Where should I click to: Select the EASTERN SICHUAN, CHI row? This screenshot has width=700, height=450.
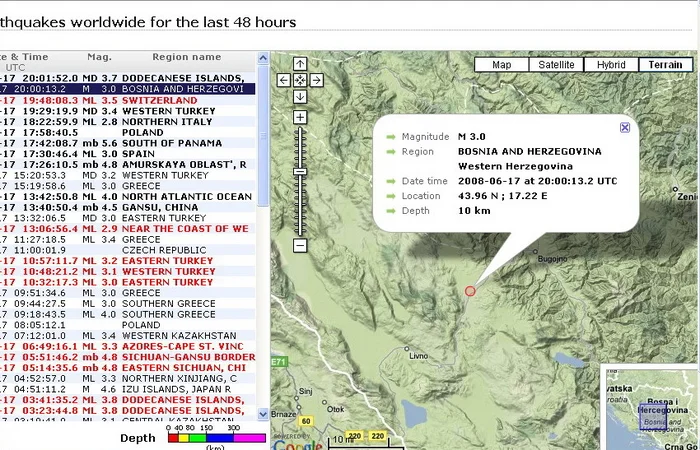(x=128, y=368)
